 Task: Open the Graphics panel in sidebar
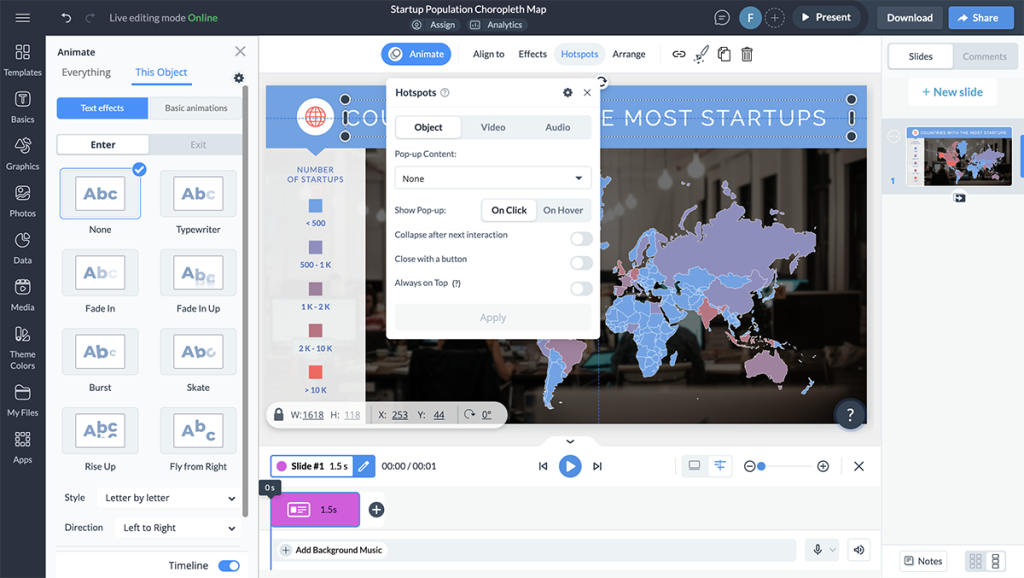pos(22,152)
